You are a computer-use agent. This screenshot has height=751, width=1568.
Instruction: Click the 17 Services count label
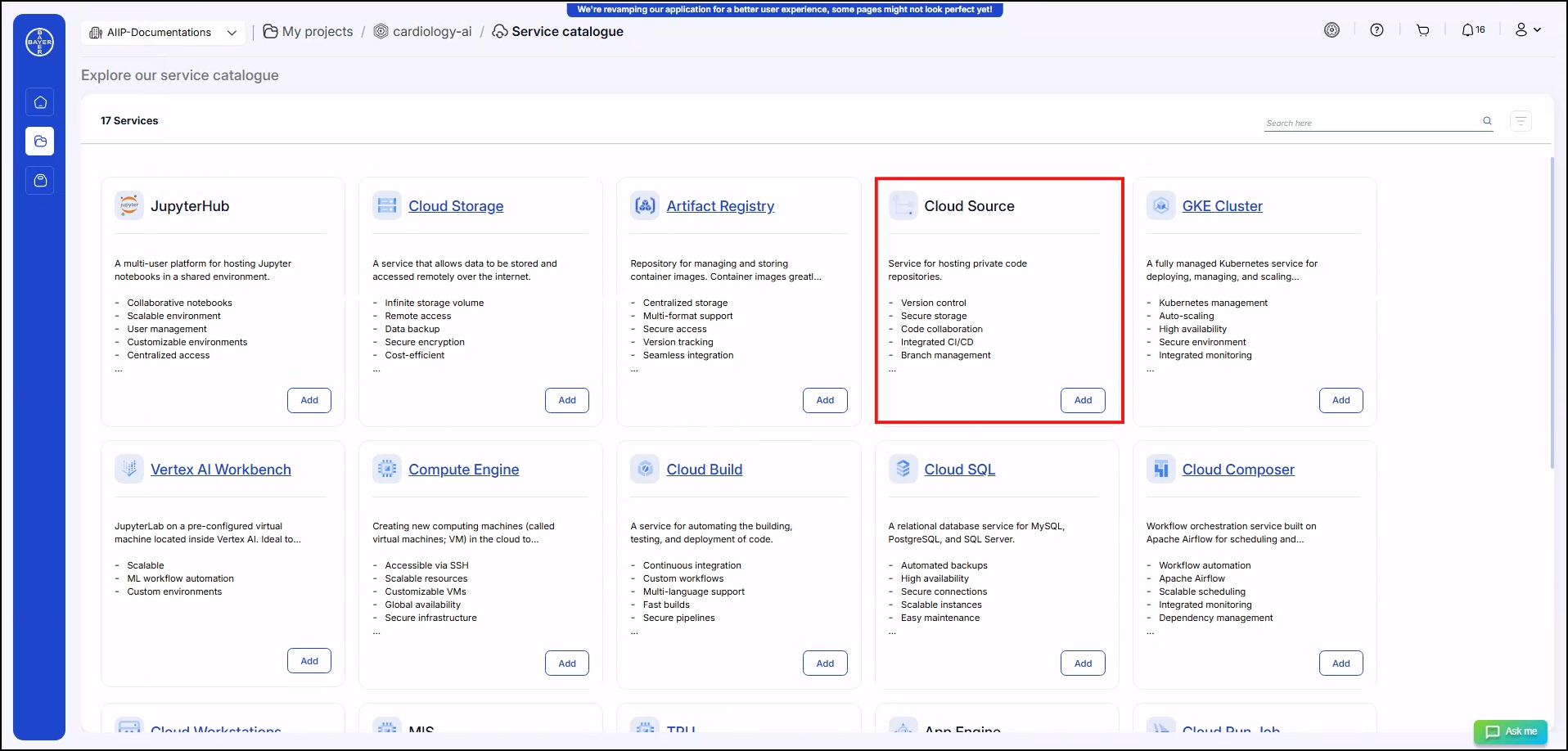pyautogui.click(x=129, y=120)
